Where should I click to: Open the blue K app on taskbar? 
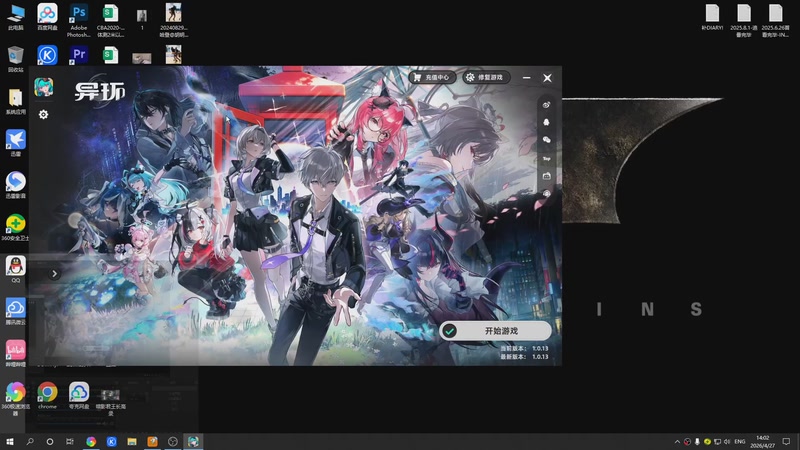tap(111, 441)
